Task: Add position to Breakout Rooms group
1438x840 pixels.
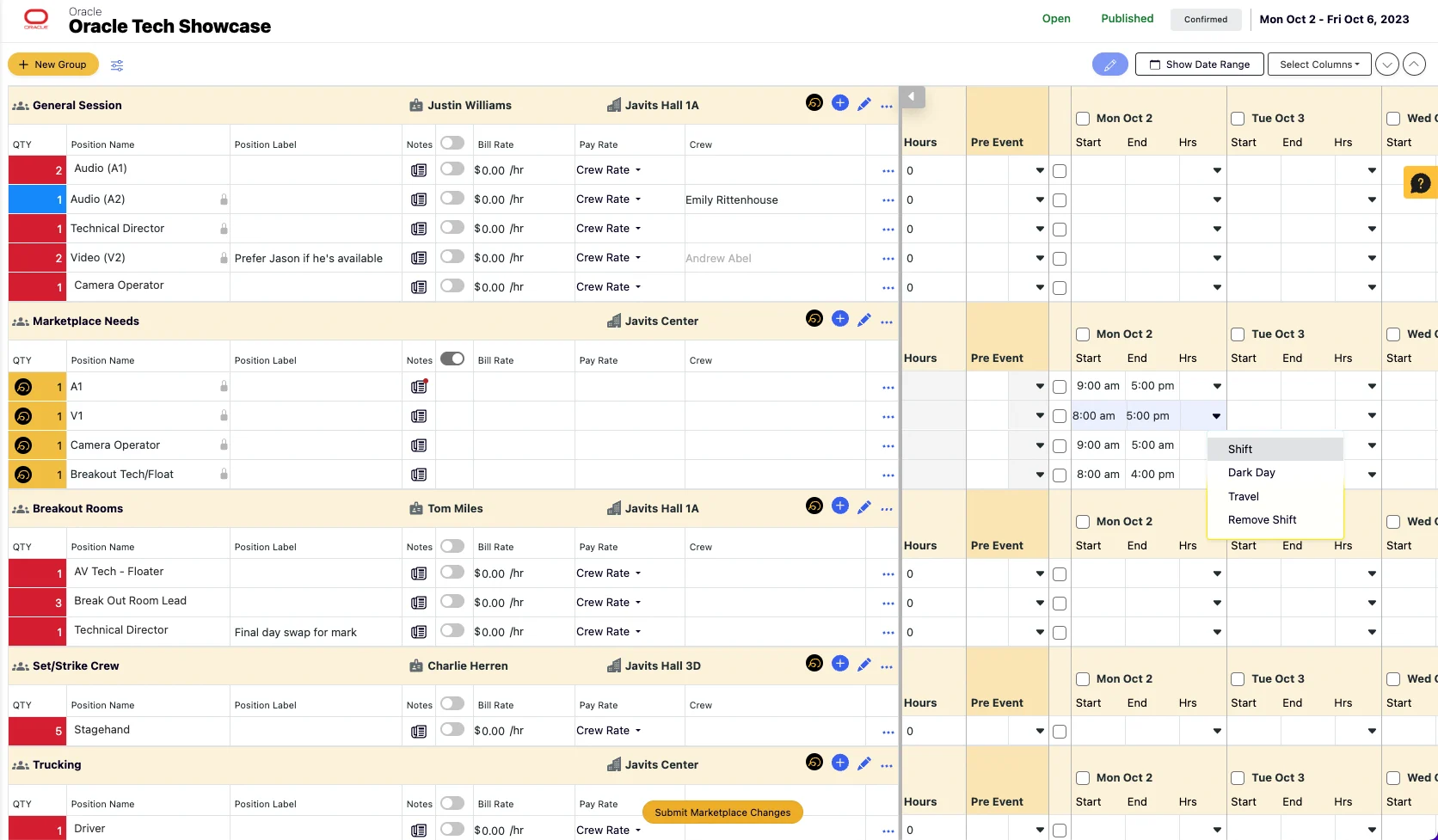Action: tap(840, 506)
